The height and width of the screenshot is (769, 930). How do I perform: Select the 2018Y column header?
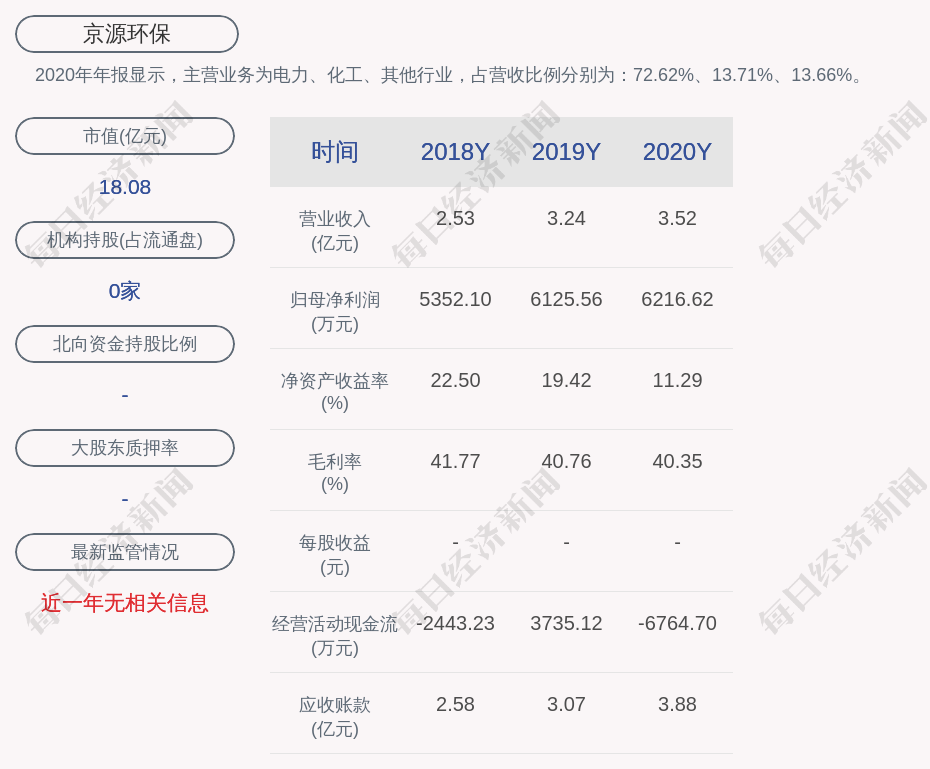coord(456,152)
